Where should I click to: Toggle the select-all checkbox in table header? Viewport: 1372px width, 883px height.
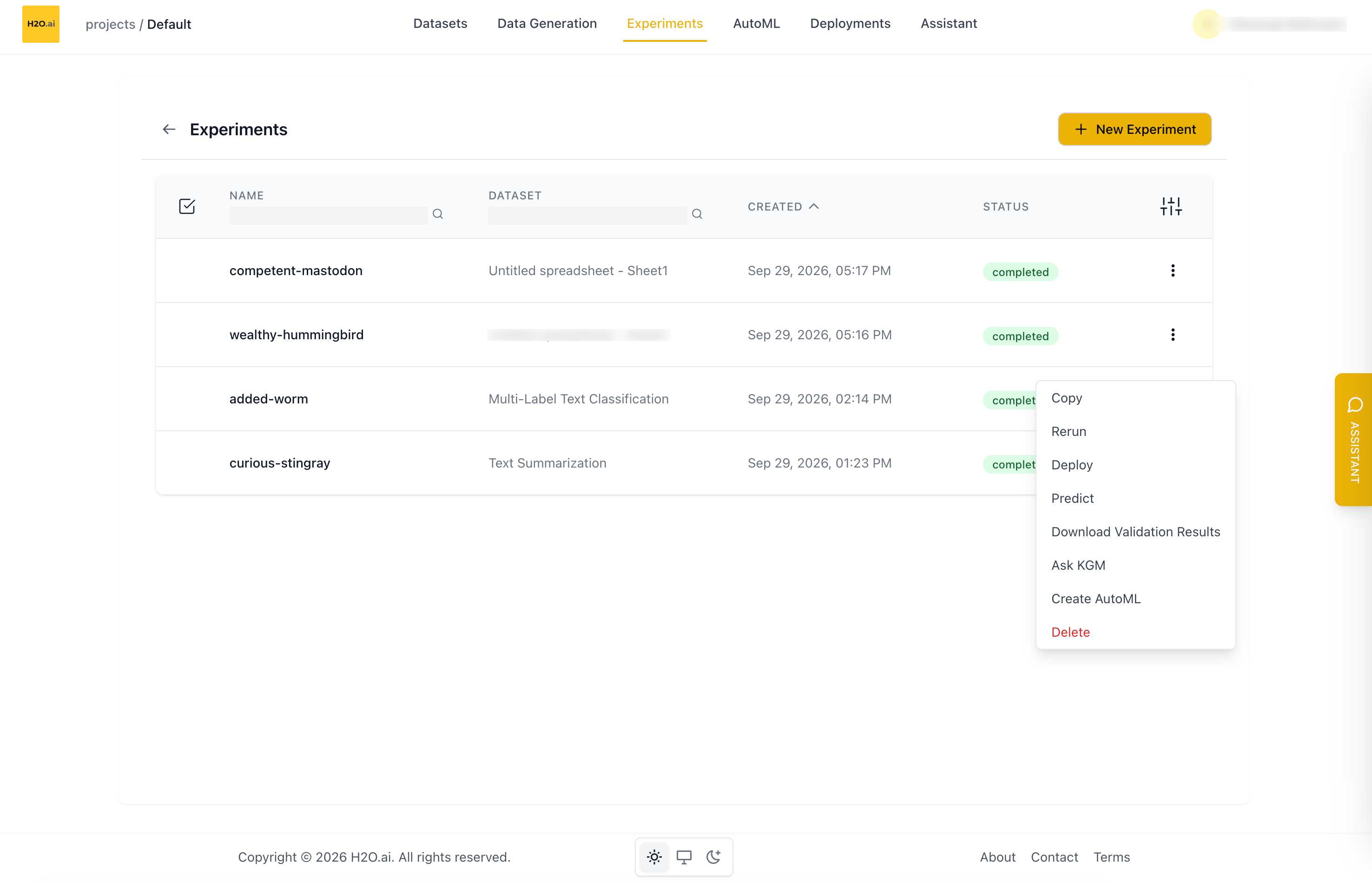pos(187,206)
